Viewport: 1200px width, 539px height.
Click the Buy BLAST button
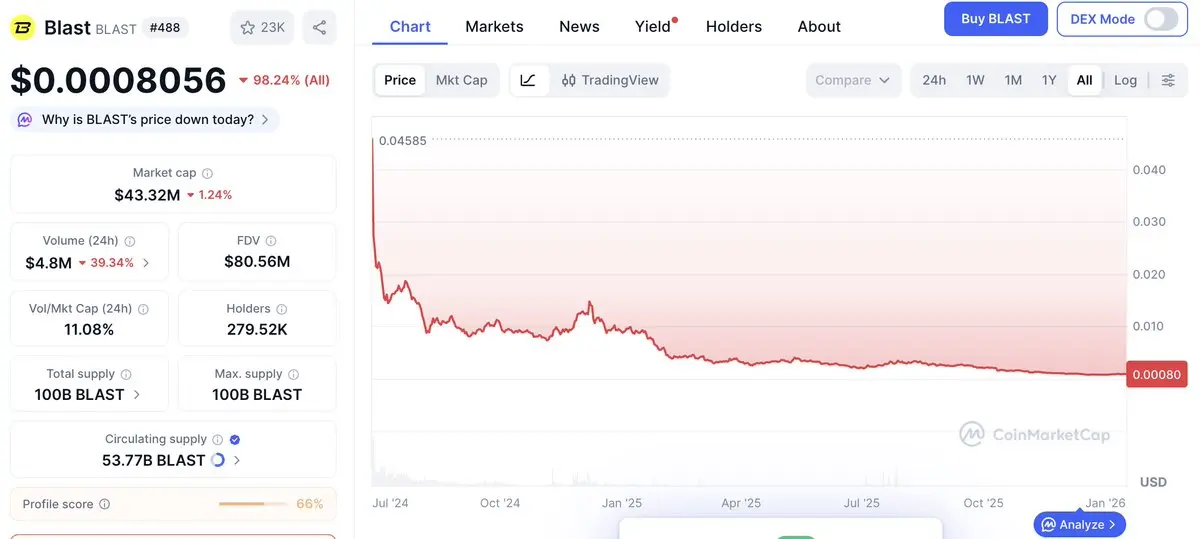coord(995,19)
